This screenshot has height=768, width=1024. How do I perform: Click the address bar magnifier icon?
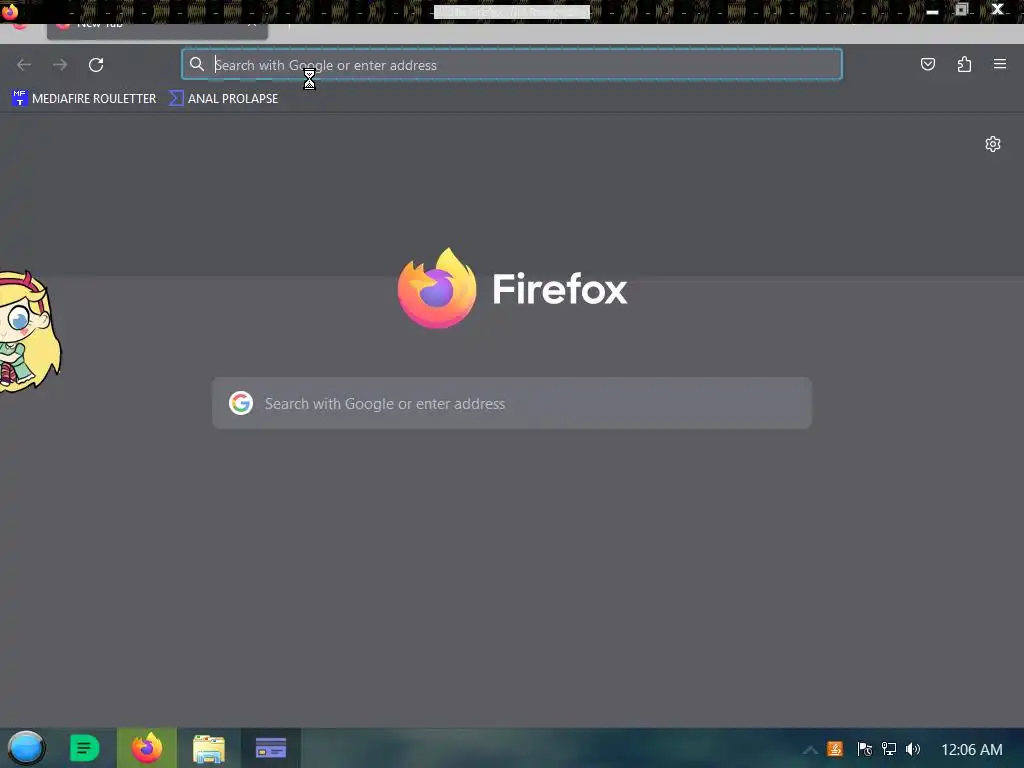pos(197,64)
